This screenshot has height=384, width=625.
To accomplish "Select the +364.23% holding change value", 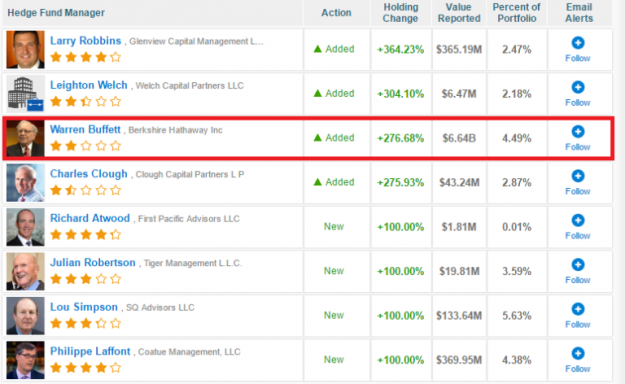I will tap(401, 49).
